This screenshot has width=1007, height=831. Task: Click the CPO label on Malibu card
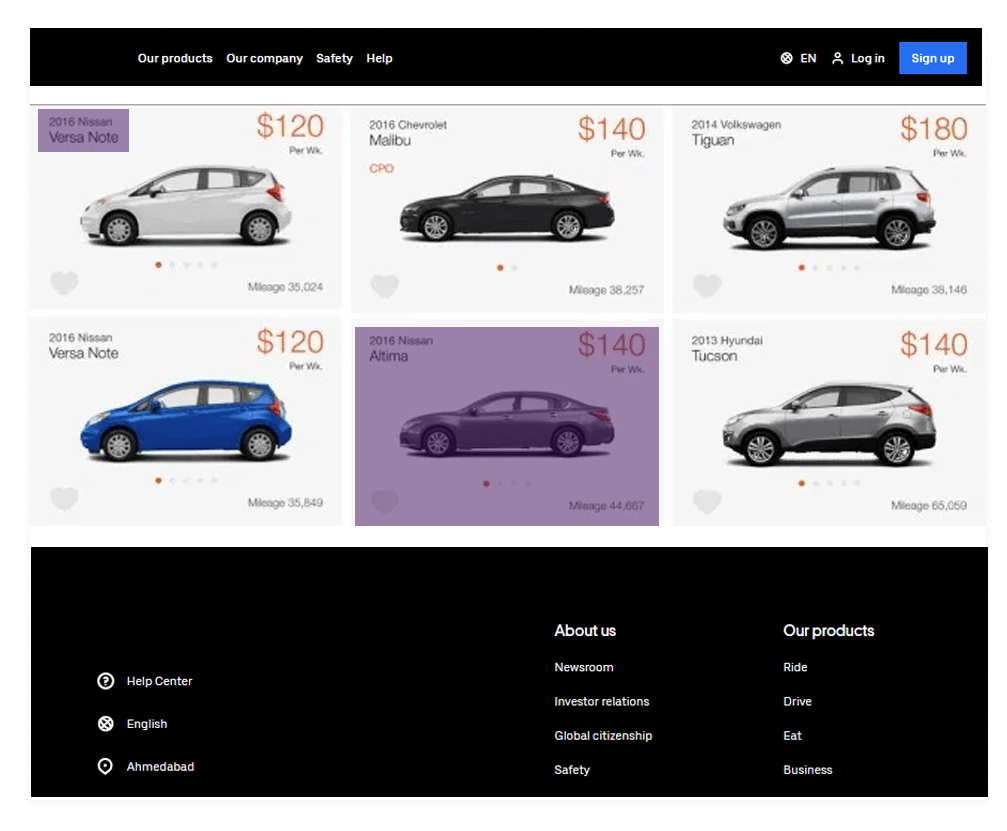pyautogui.click(x=381, y=168)
